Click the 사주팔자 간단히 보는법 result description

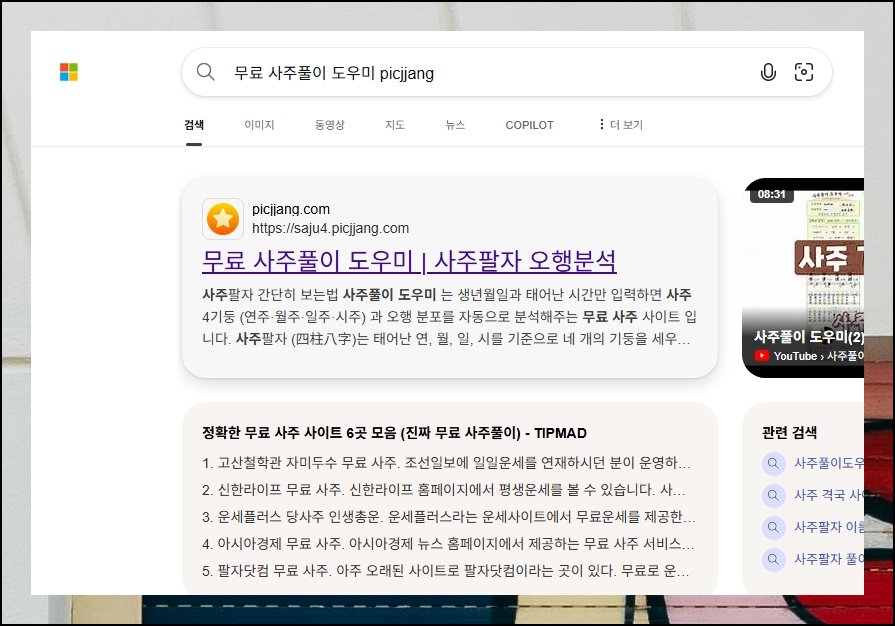tap(449, 317)
